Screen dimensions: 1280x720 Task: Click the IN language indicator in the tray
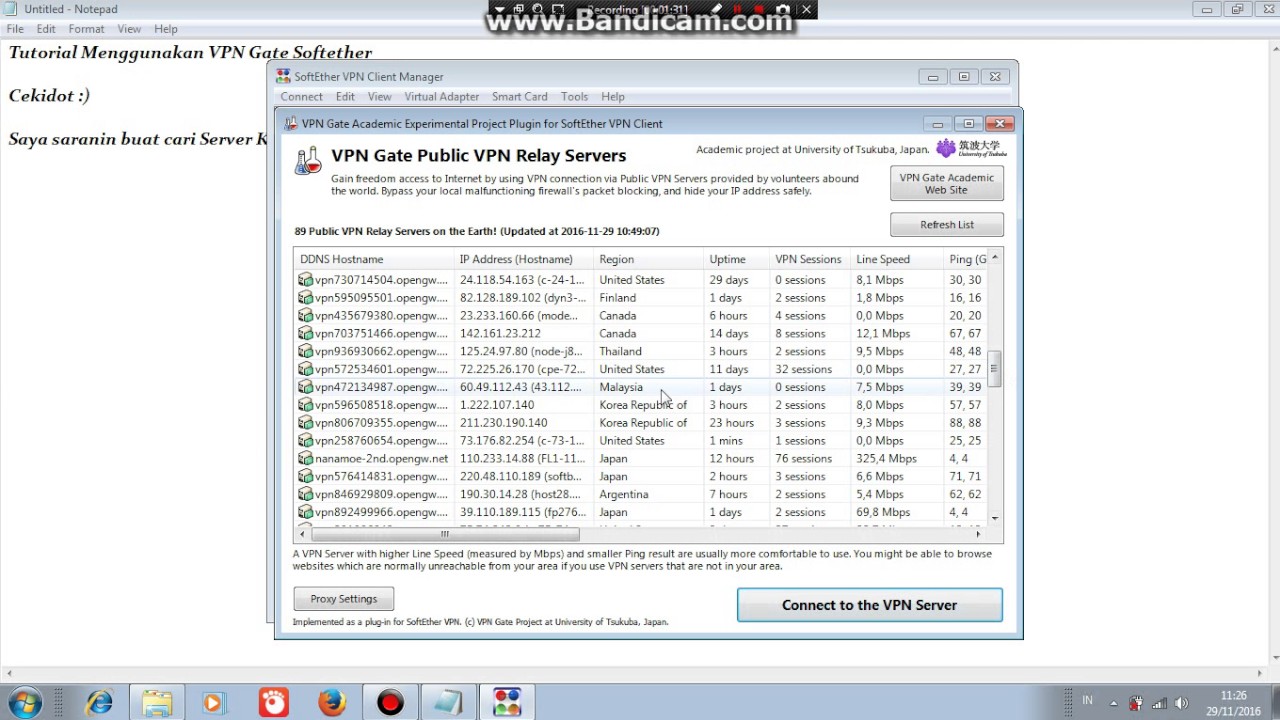(1087, 702)
